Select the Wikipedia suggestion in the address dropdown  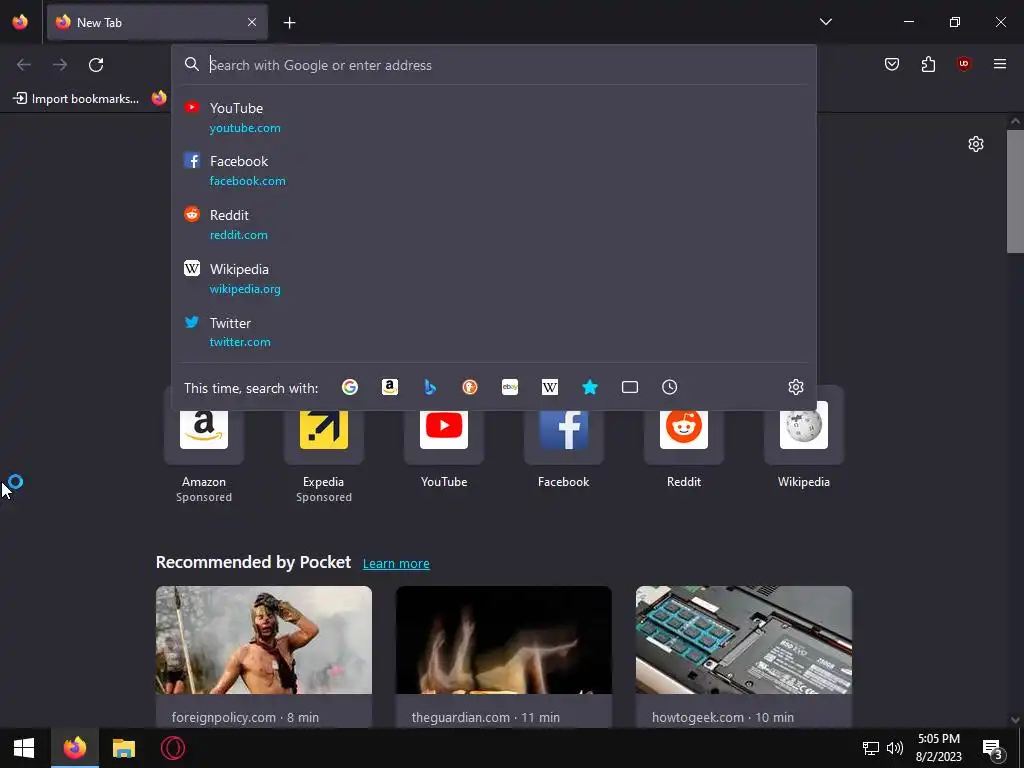click(x=494, y=279)
